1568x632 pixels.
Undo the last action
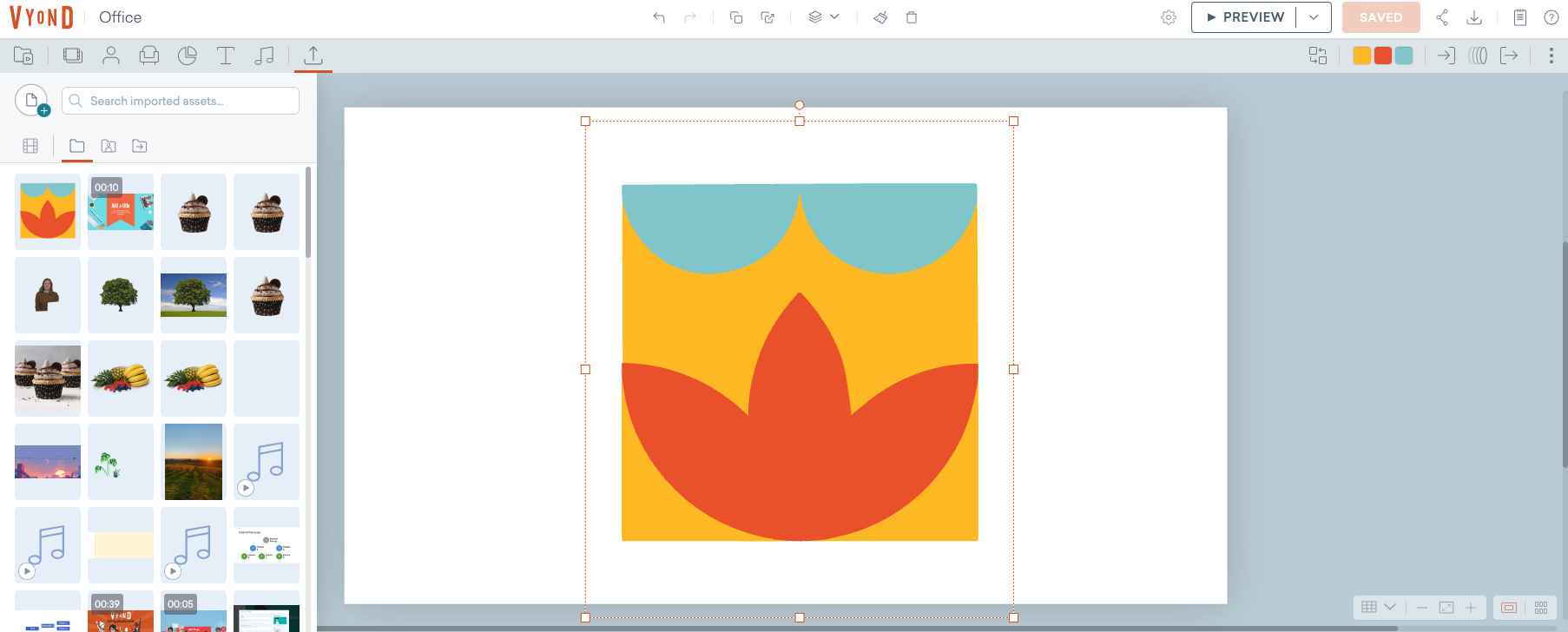click(659, 17)
